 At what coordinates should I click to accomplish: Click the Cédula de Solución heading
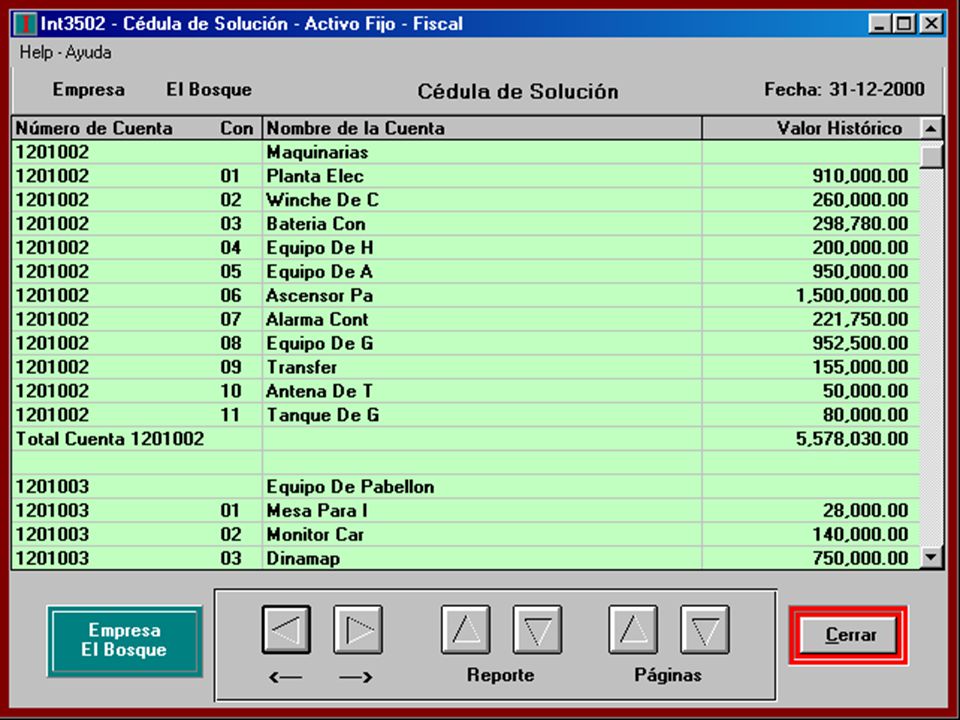[x=518, y=91]
